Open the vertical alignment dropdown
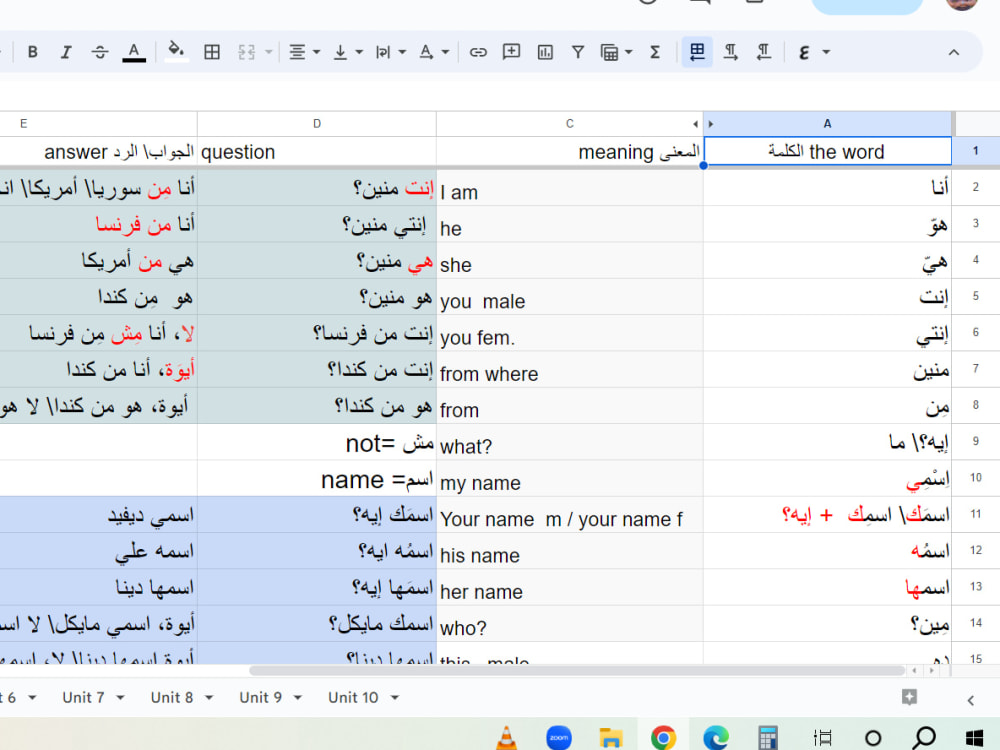This screenshot has width=1000, height=750. 341,51
